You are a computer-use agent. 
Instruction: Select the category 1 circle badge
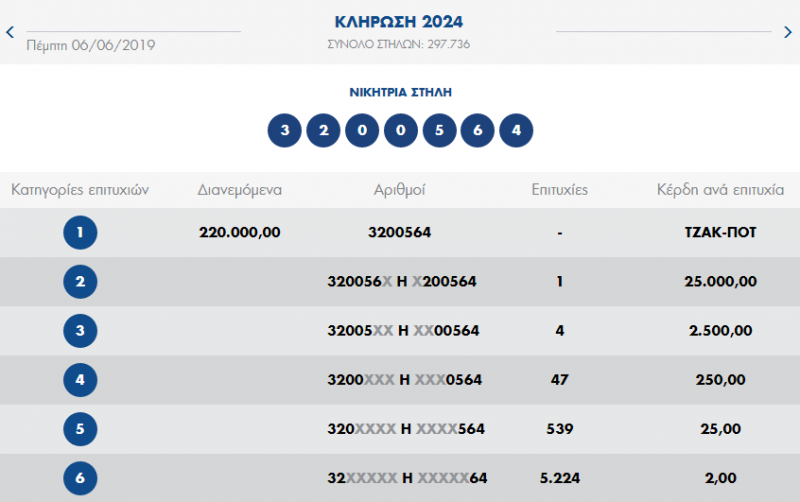coord(80,233)
